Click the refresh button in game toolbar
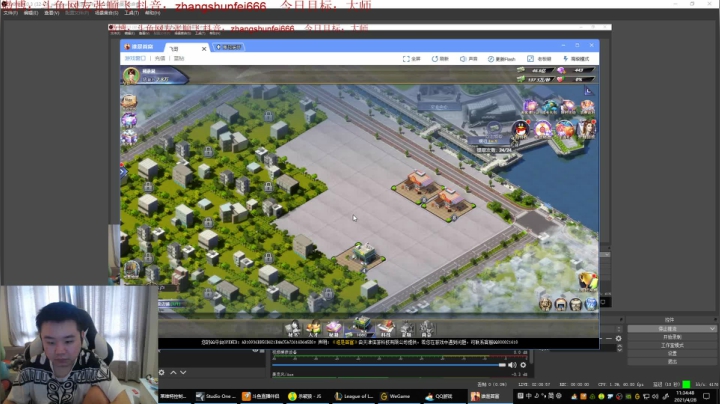Screen dimensions: 720x404 pyautogui.click(x=440, y=59)
